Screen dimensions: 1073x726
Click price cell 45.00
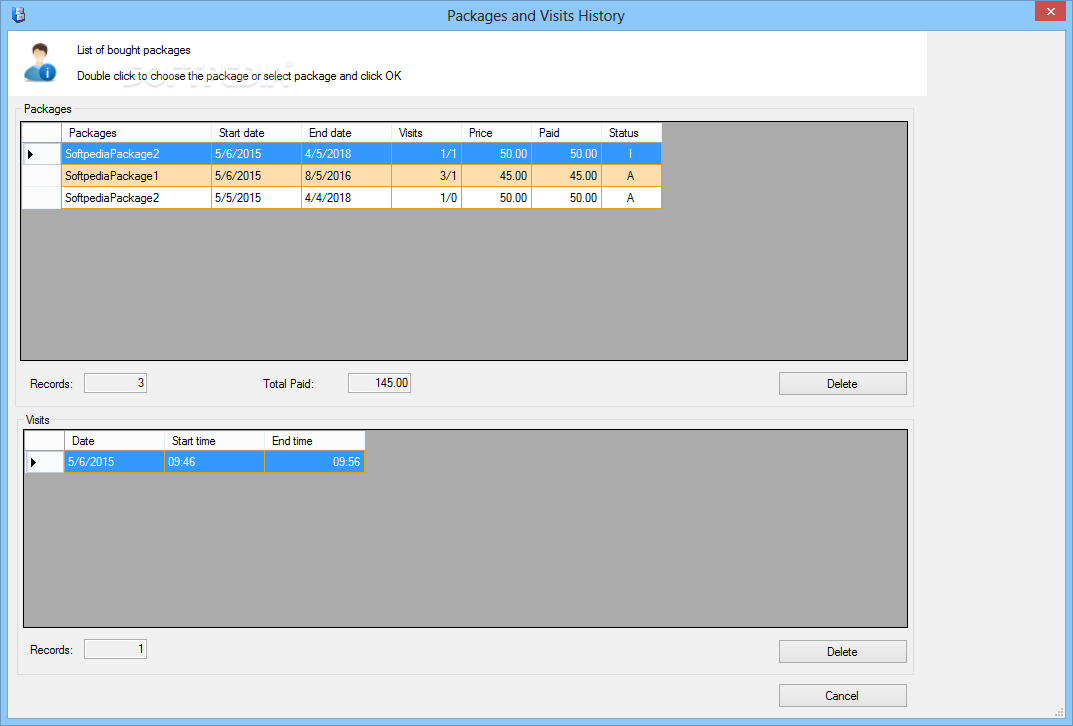point(497,176)
